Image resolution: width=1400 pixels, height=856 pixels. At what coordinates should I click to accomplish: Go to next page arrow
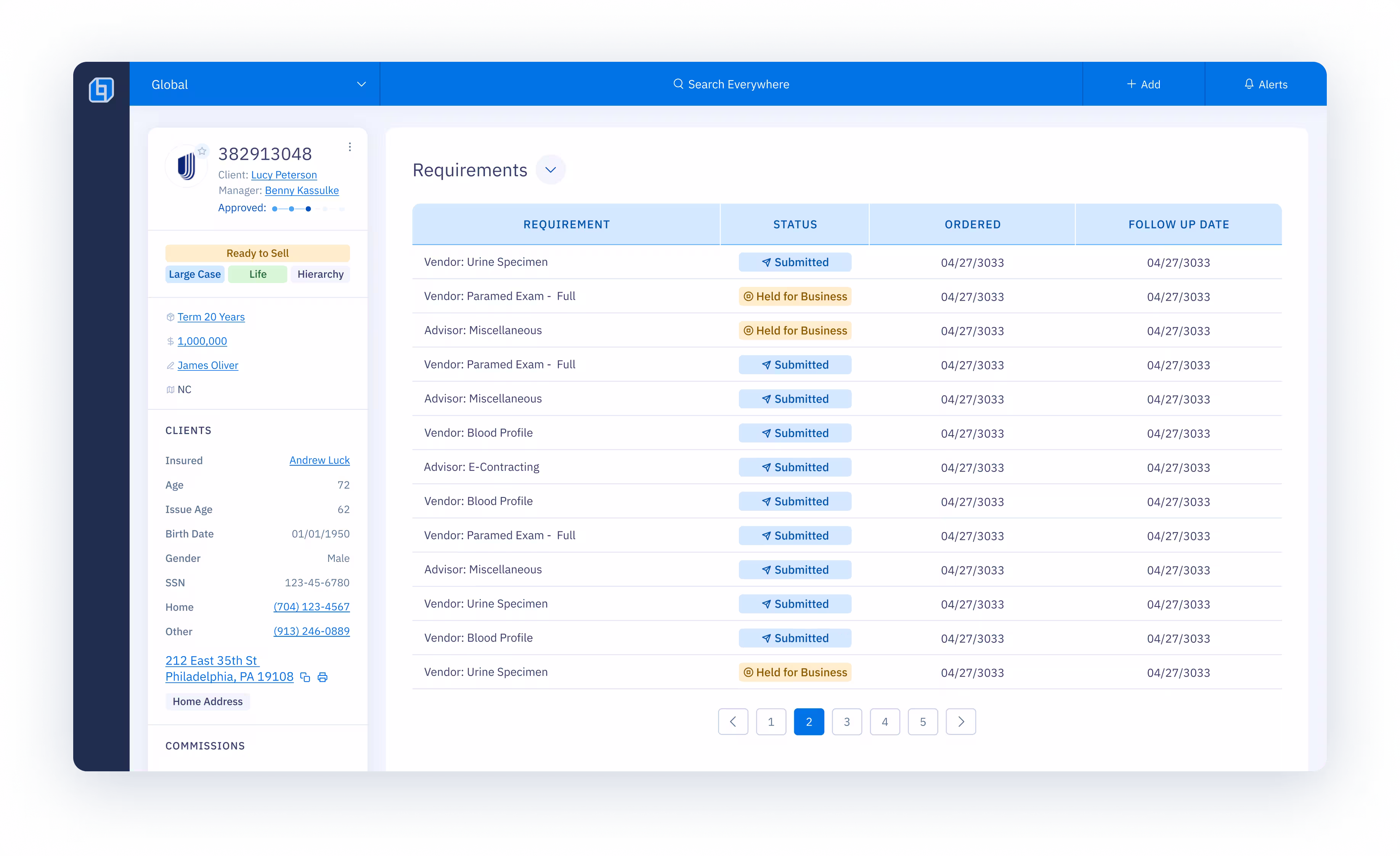(x=961, y=722)
